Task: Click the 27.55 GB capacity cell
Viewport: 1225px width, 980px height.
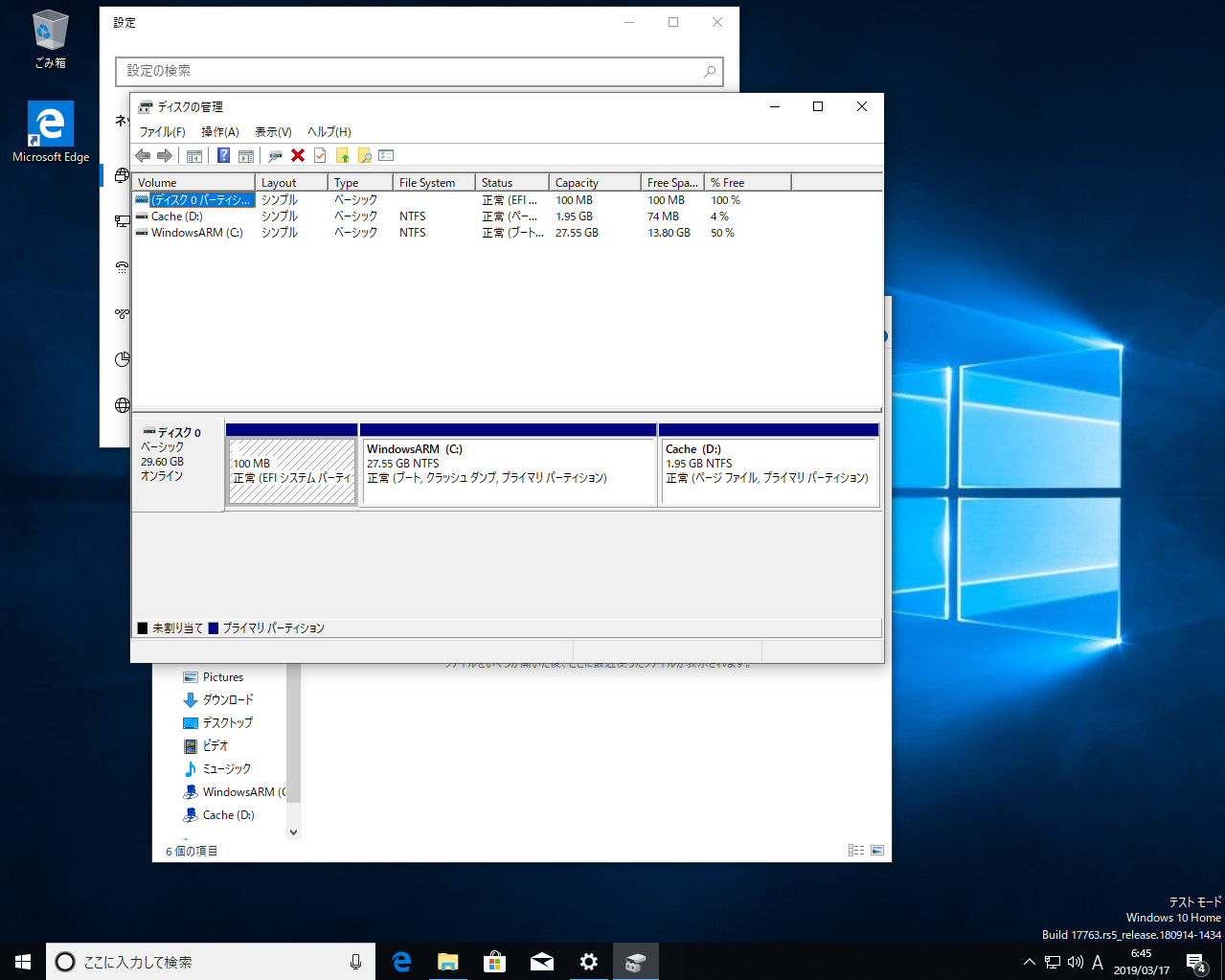Action: pyautogui.click(x=577, y=233)
